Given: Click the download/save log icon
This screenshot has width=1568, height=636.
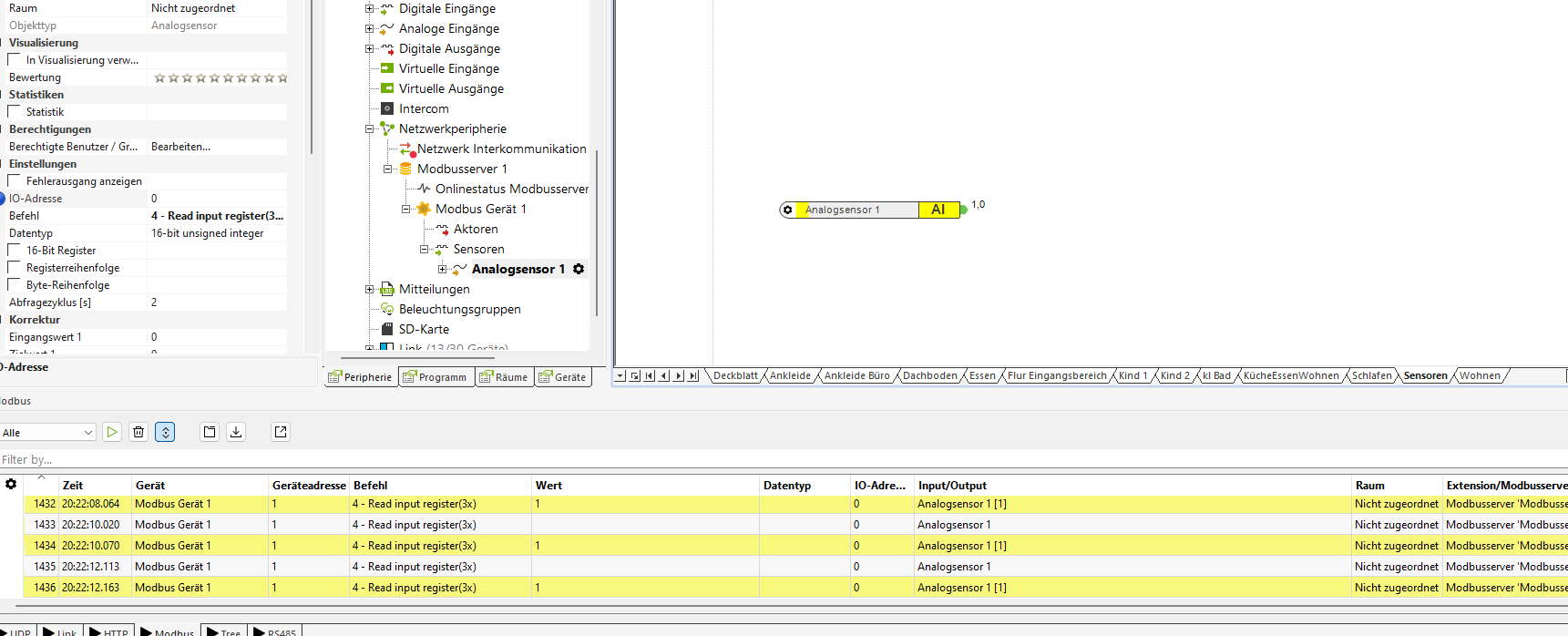Looking at the screenshot, I should (x=236, y=432).
